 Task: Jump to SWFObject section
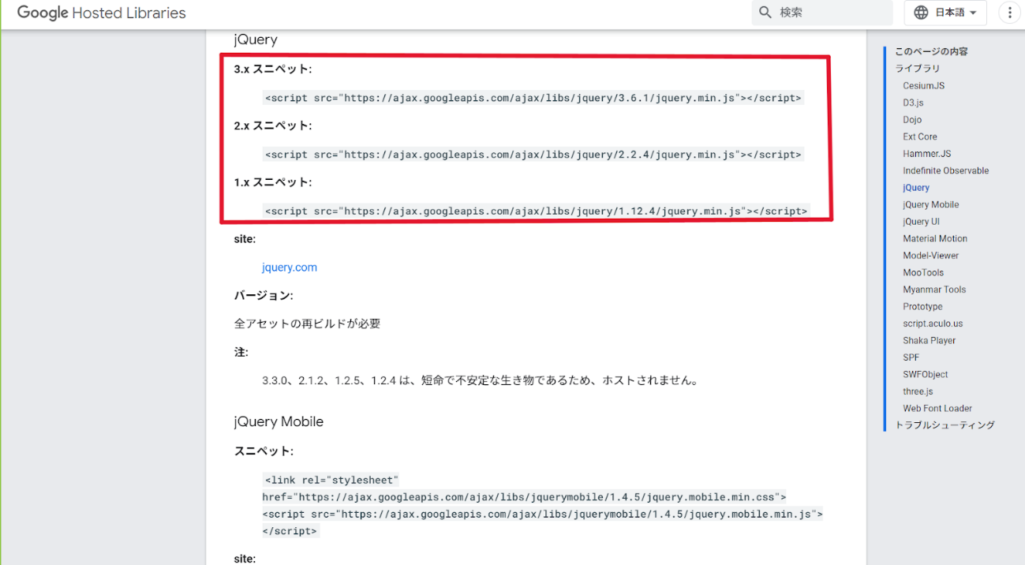pos(925,375)
